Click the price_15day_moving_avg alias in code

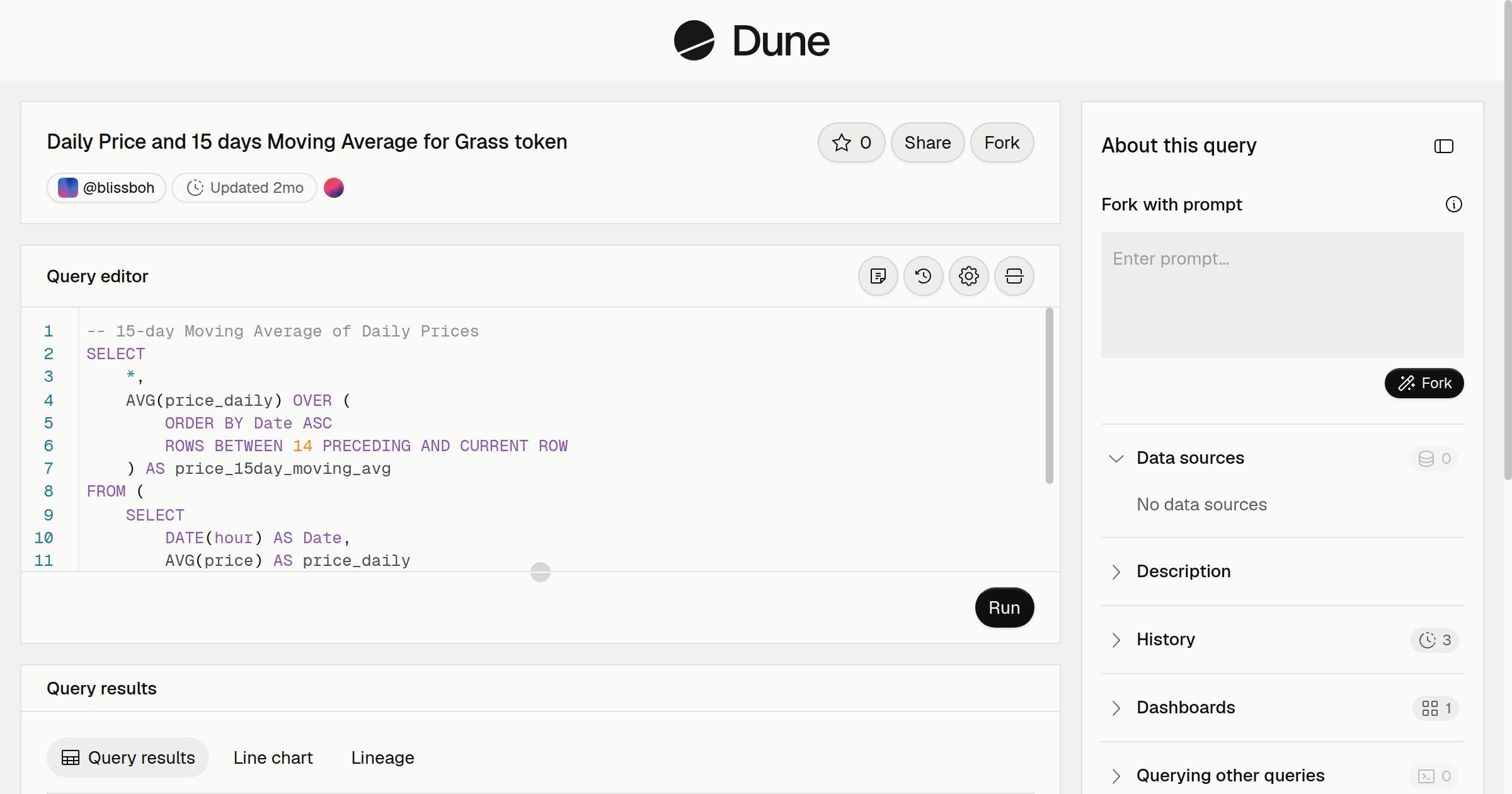click(283, 469)
